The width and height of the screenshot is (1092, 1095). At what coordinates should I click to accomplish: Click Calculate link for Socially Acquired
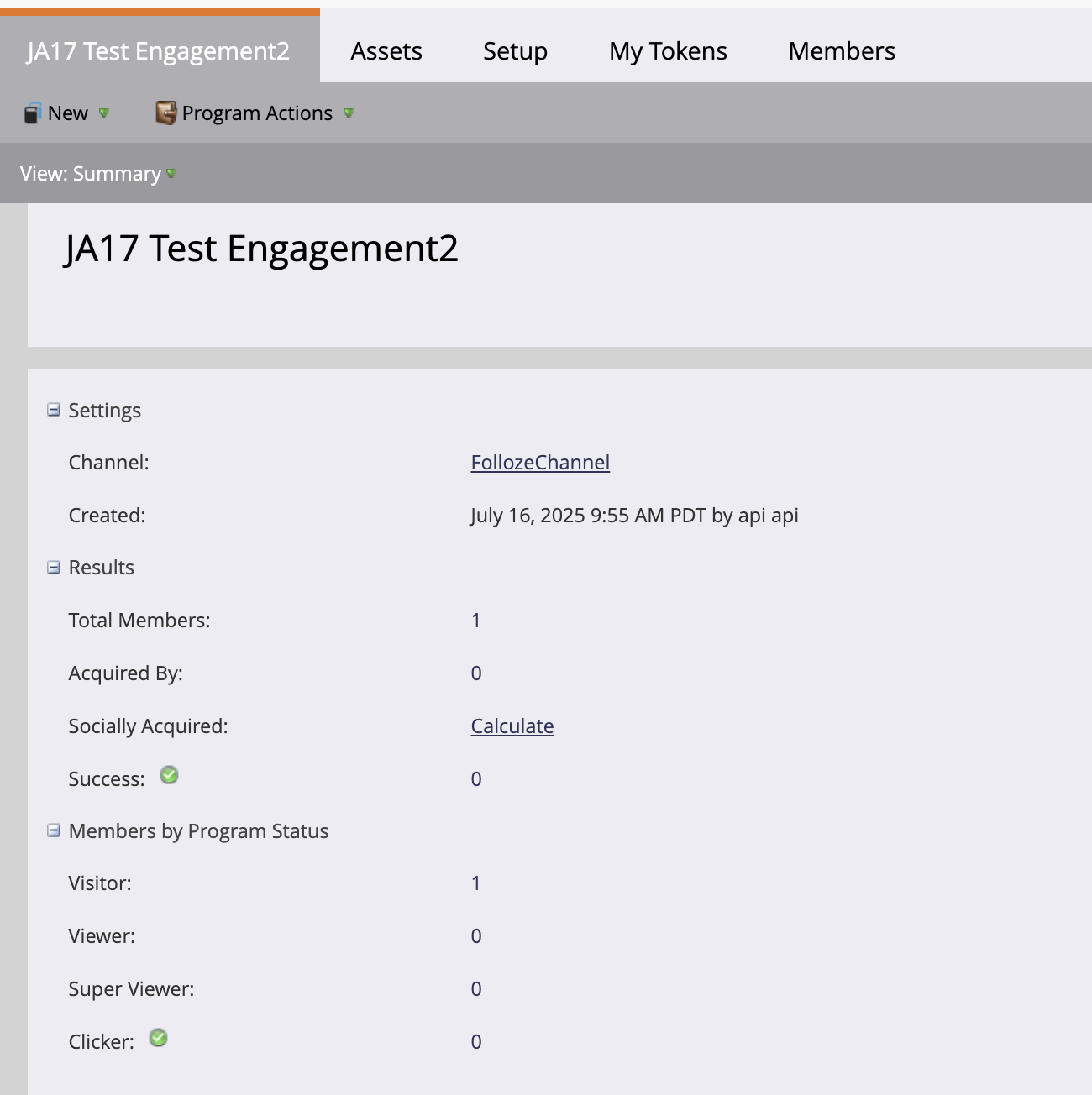pos(512,726)
